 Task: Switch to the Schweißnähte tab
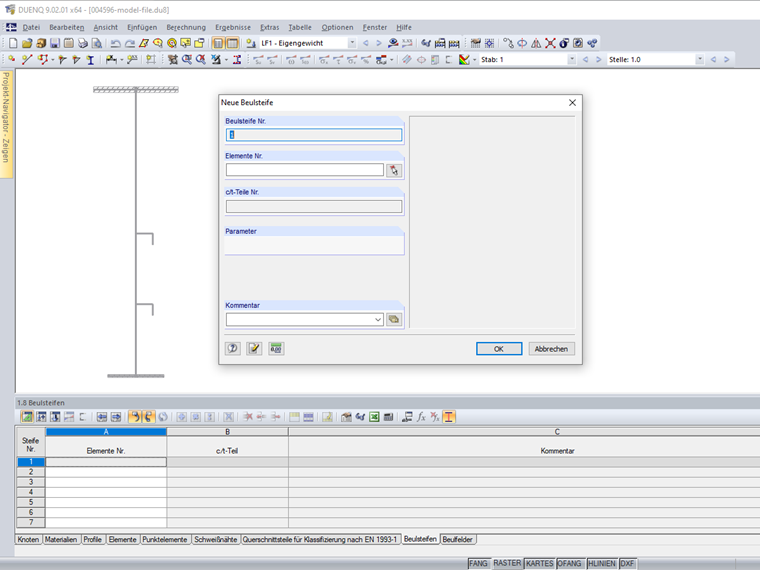(x=215, y=539)
